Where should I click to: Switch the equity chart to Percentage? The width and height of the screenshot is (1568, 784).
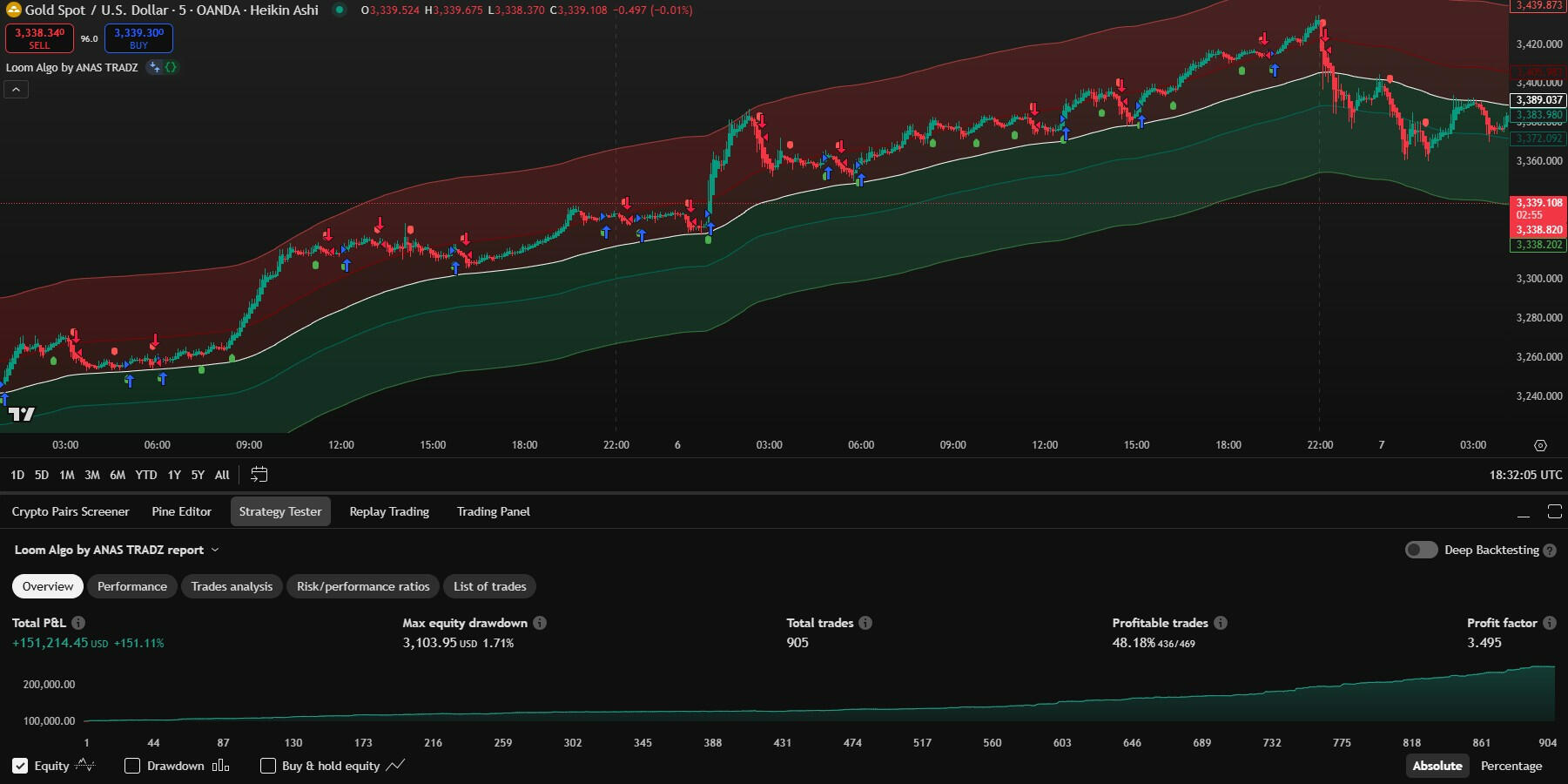[1511, 766]
